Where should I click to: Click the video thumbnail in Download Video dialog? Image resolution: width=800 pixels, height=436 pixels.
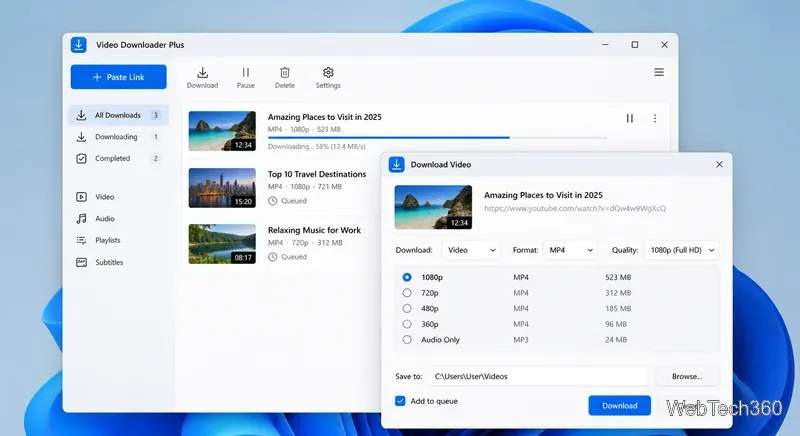433,207
